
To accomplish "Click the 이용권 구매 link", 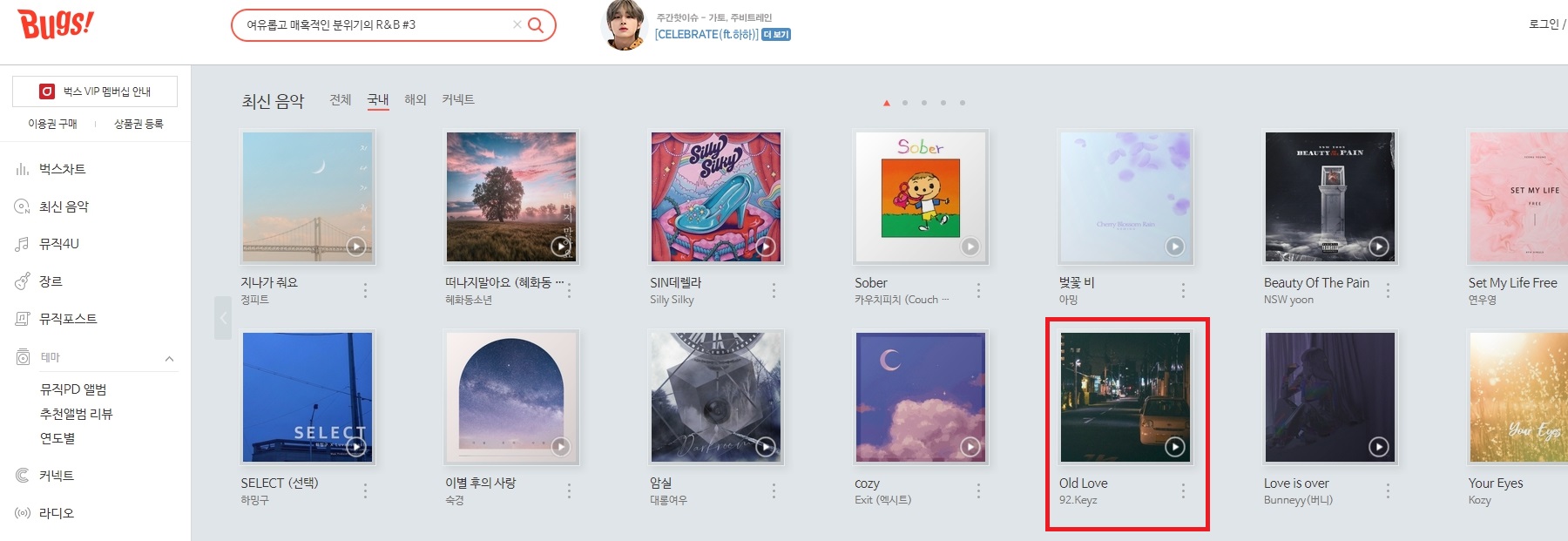I will [52, 124].
